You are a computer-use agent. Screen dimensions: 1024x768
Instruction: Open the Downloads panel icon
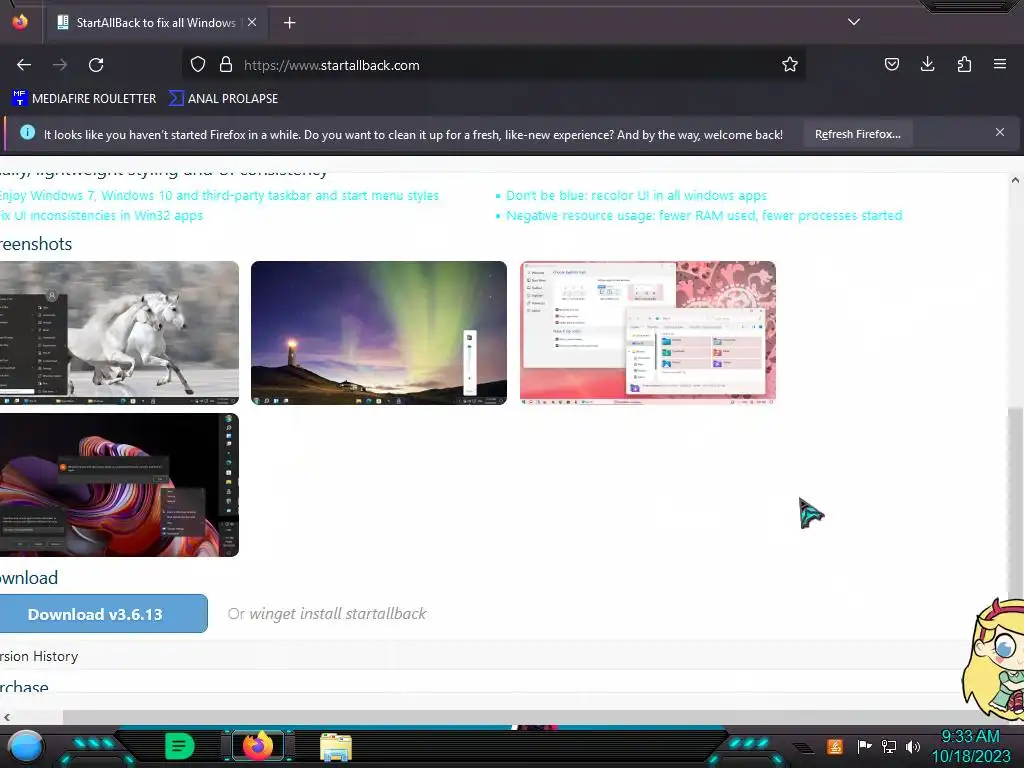(927, 64)
